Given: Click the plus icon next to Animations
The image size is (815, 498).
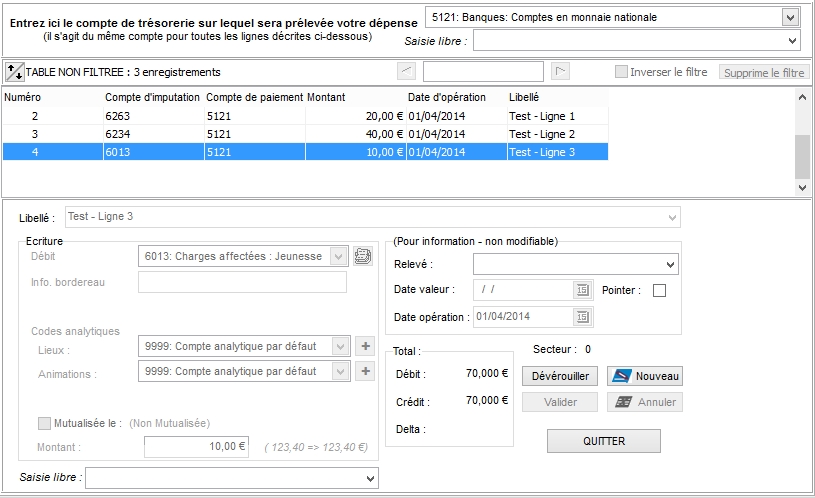Looking at the screenshot, I should (364, 372).
